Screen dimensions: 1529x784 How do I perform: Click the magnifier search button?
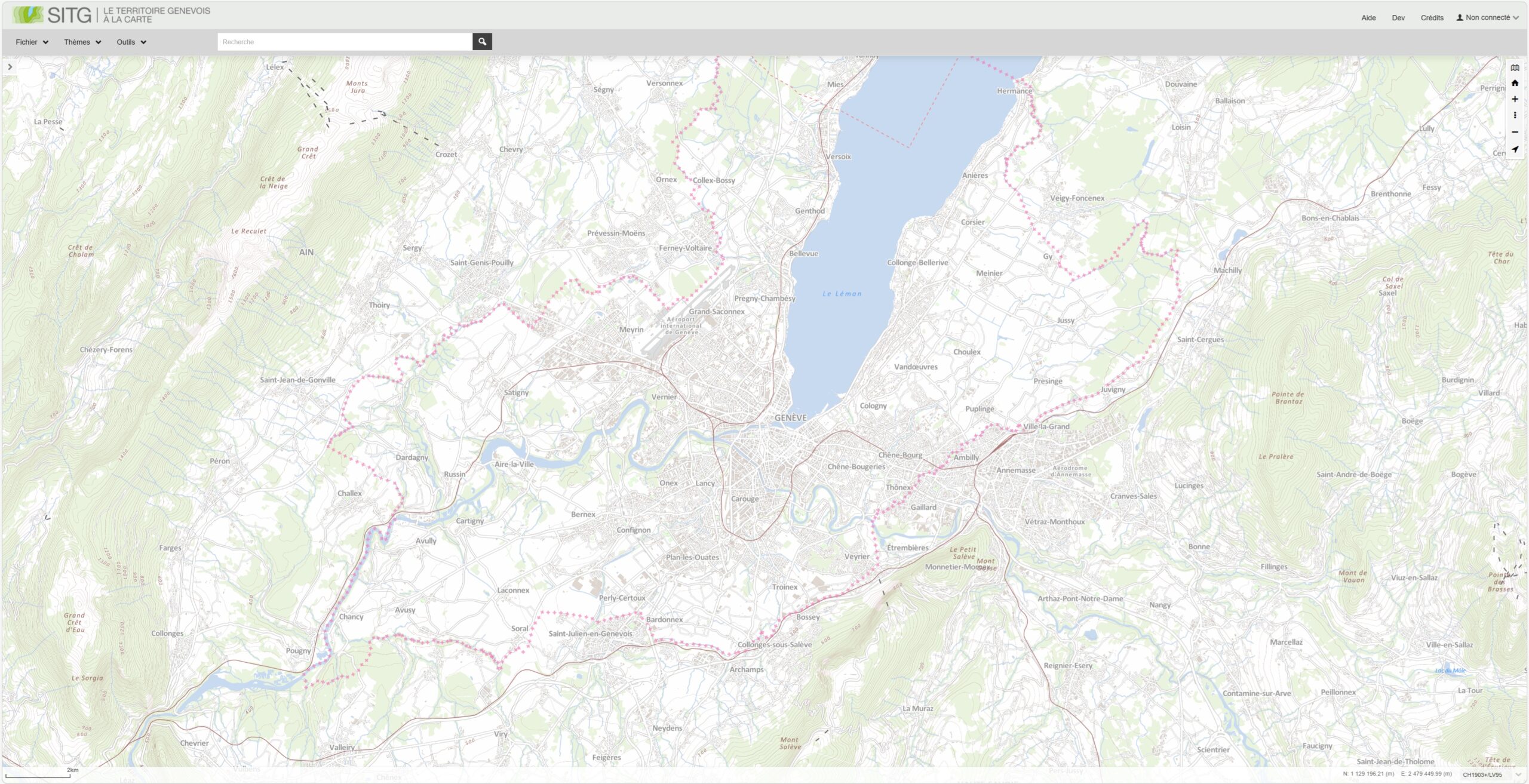click(x=482, y=42)
